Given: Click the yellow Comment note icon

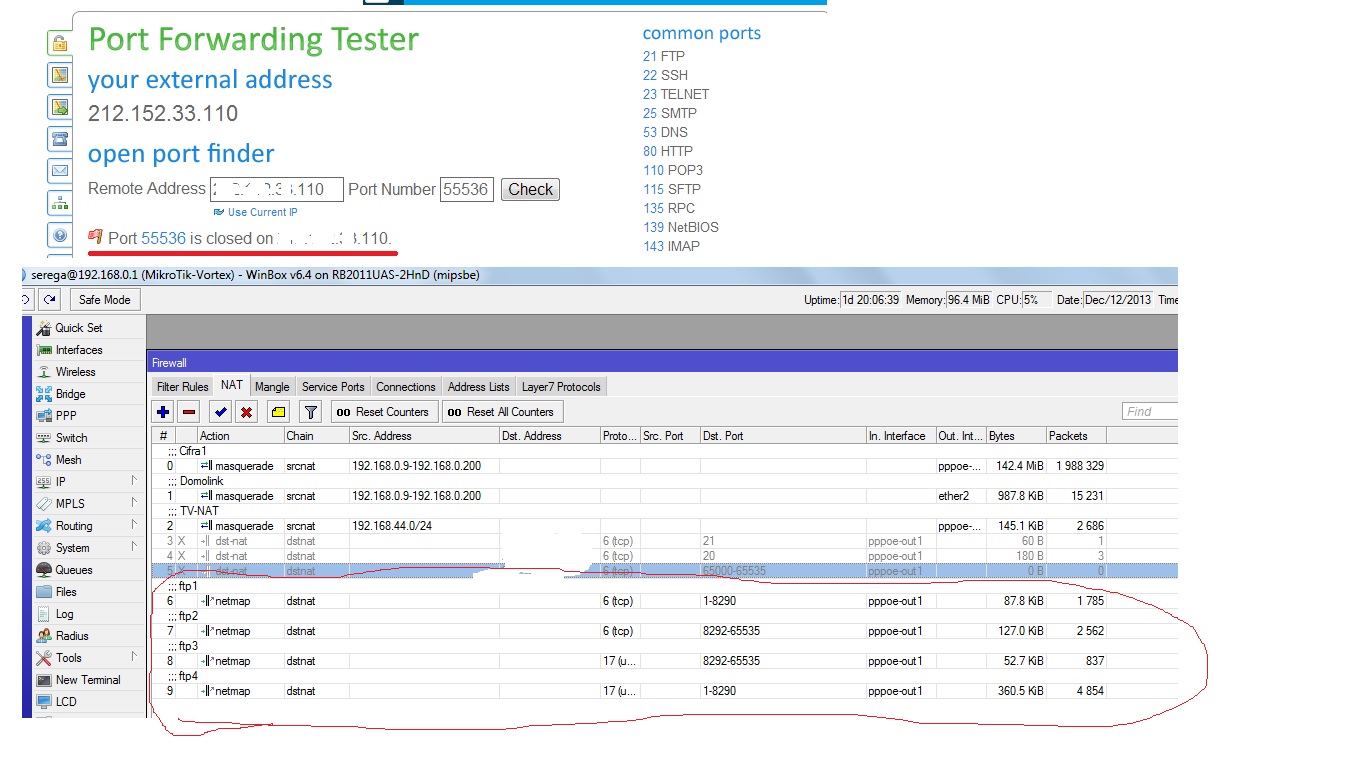Looking at the screenshot, I should (279, 412).
